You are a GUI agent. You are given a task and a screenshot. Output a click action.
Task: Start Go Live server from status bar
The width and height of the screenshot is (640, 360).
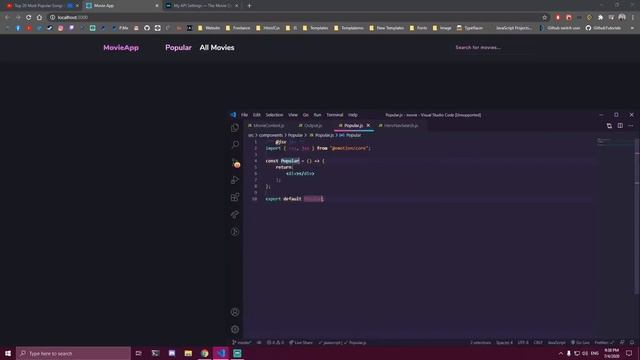[580, 342]
